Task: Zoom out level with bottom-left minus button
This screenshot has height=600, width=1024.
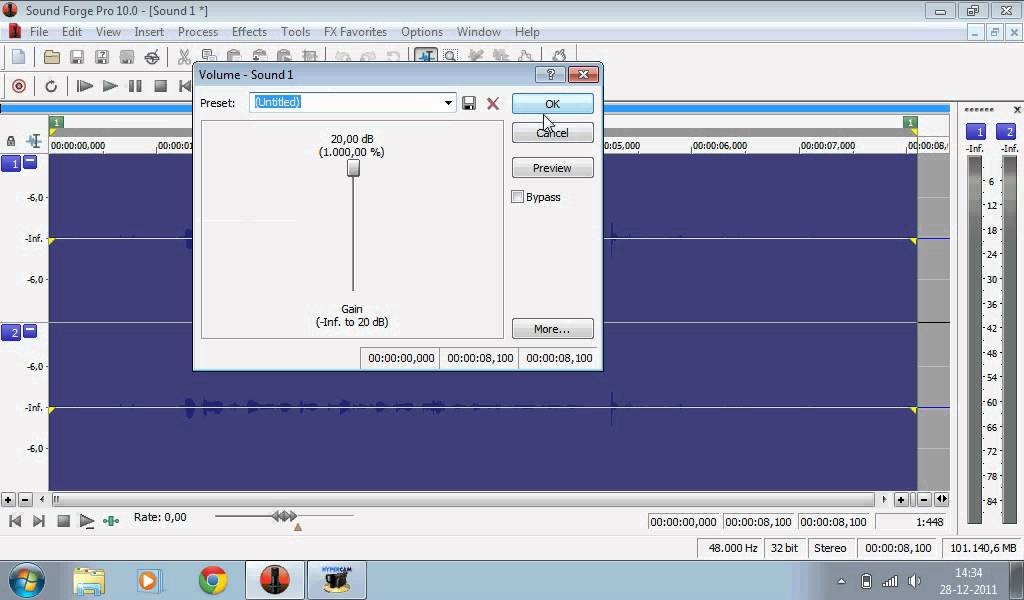Action: (x=25, y=499)
